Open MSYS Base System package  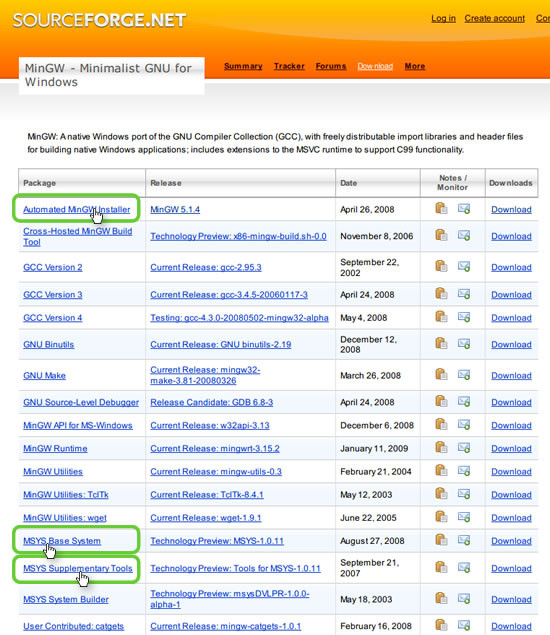tap(62, 541)
